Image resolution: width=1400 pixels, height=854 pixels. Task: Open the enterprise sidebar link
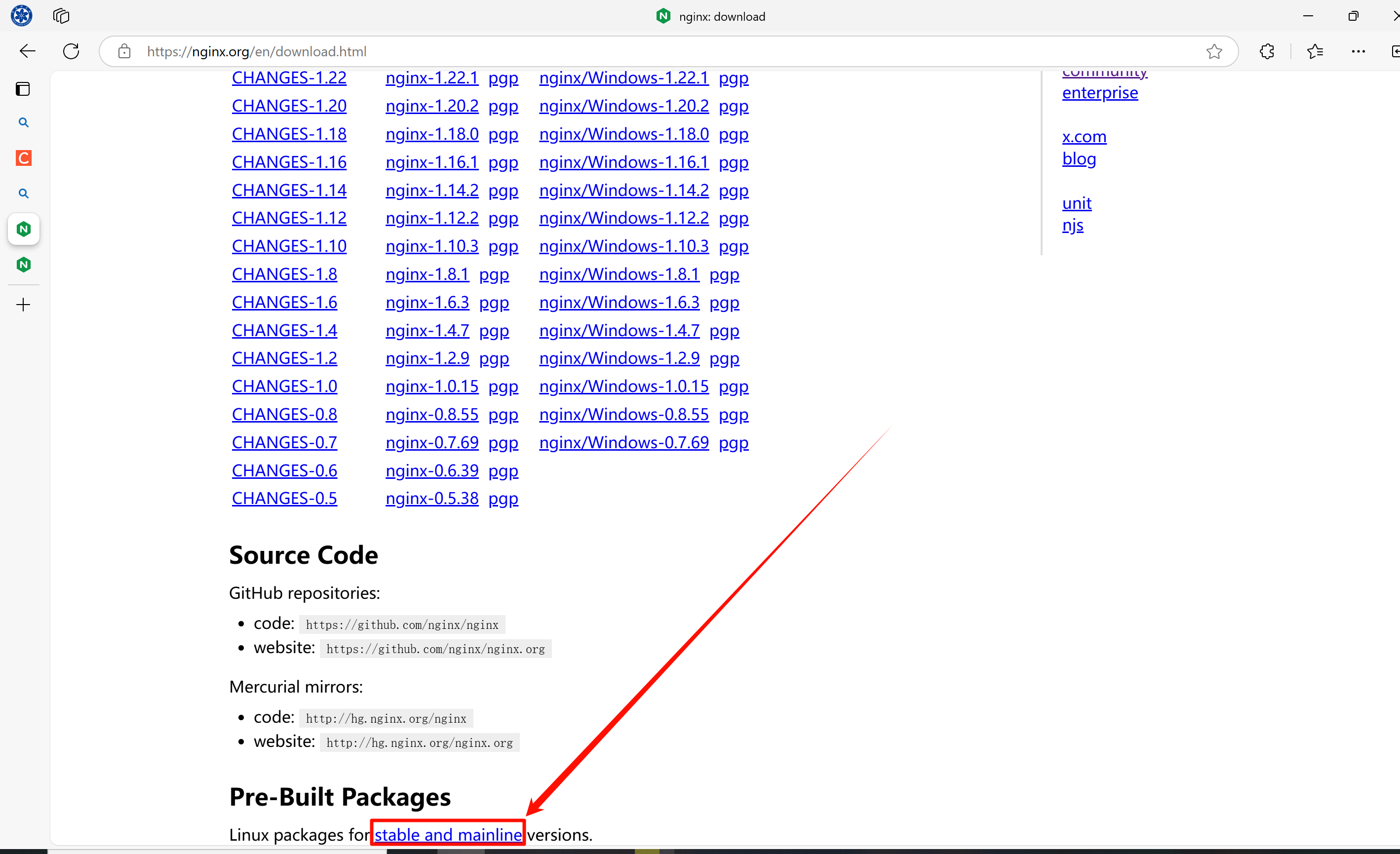coord(1099,93)
